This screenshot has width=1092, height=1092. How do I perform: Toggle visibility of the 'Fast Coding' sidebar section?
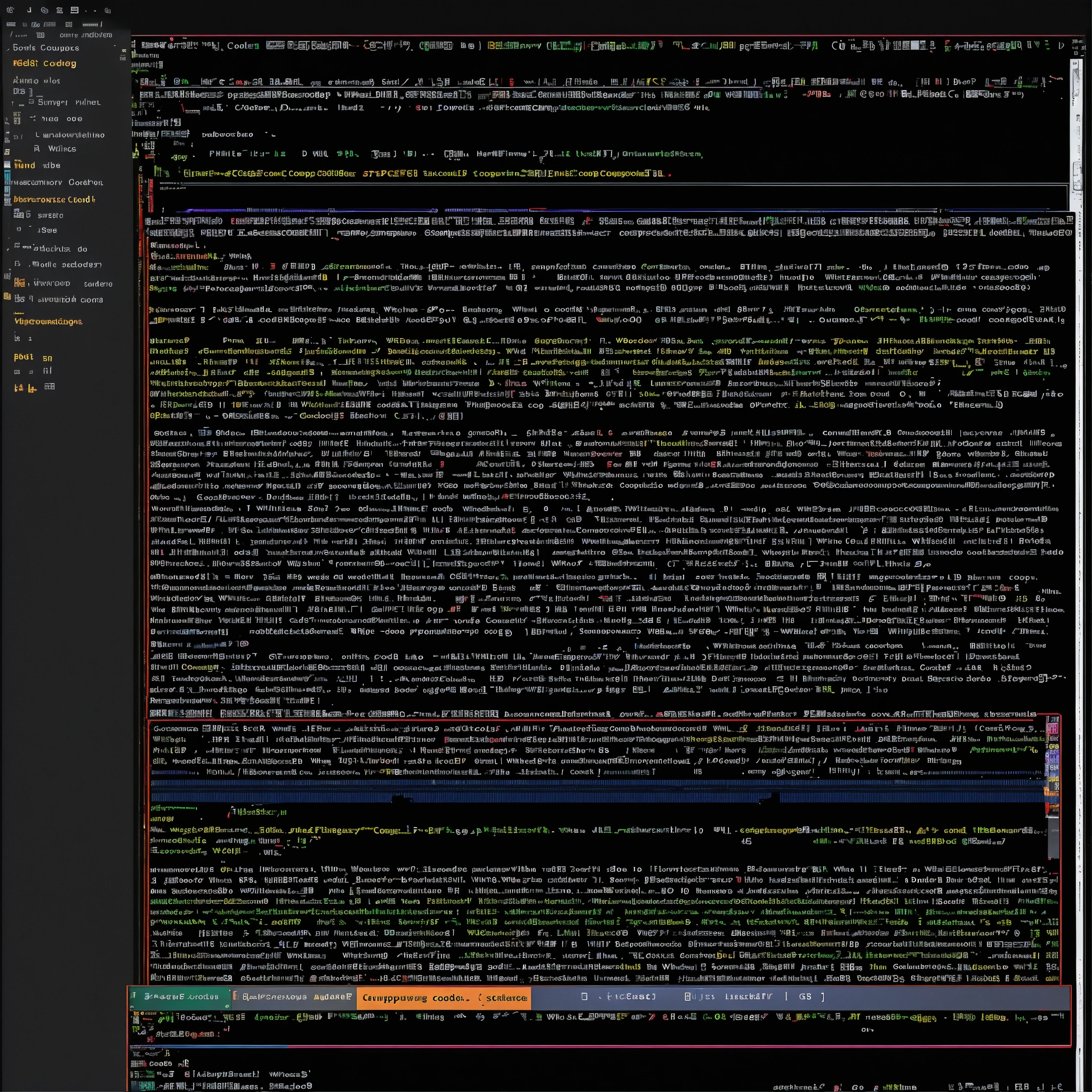tap(45, 63)
